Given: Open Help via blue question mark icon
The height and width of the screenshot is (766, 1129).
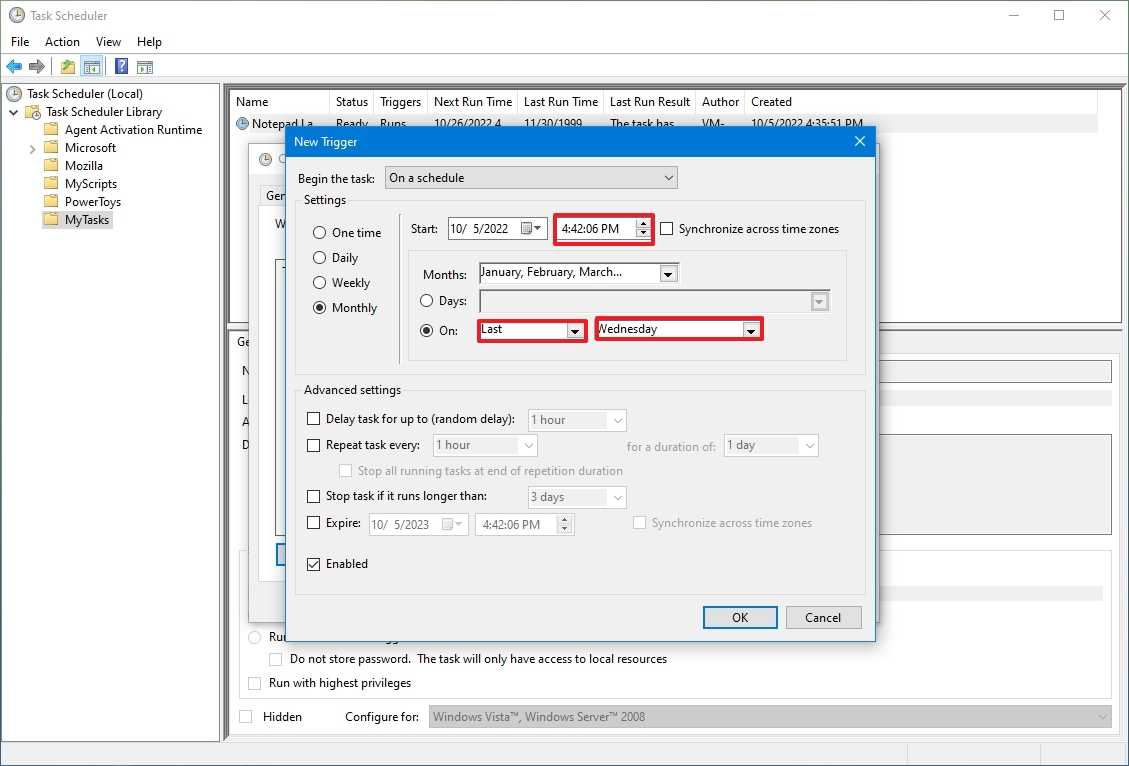Looking at the screenshot, I should coord(121,67).
